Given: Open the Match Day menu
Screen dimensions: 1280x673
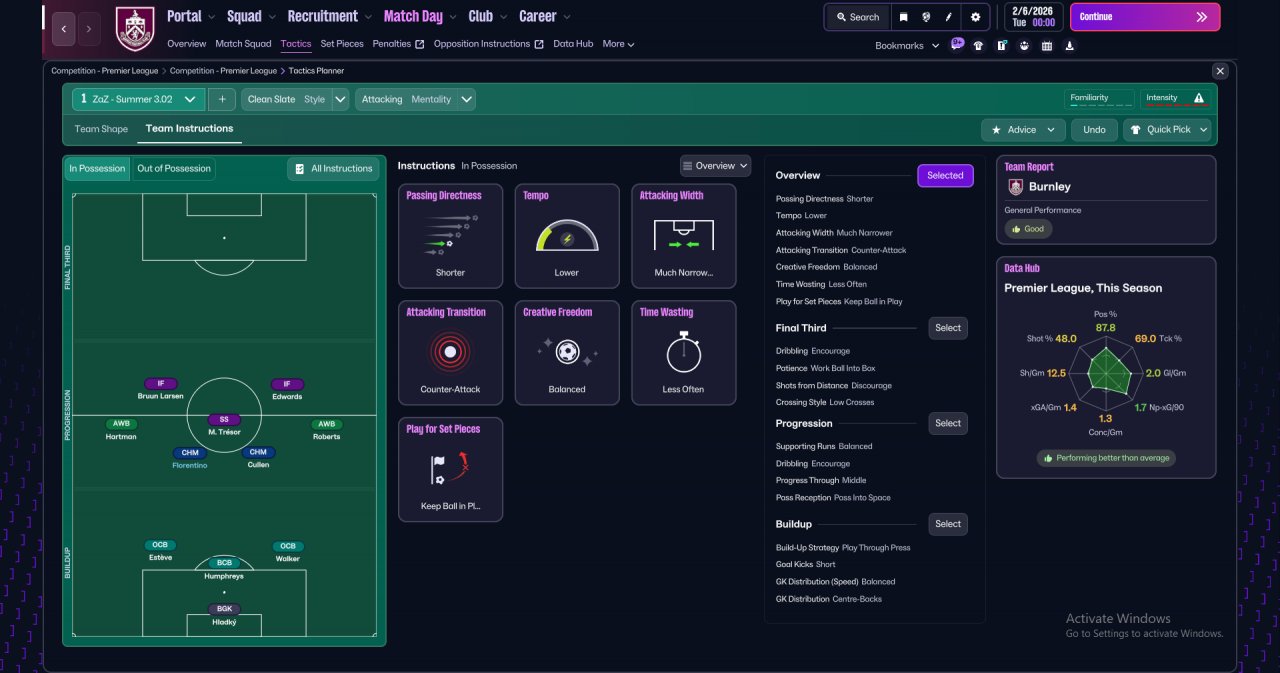Looking at the screenshot, I should tap(420, 16).
